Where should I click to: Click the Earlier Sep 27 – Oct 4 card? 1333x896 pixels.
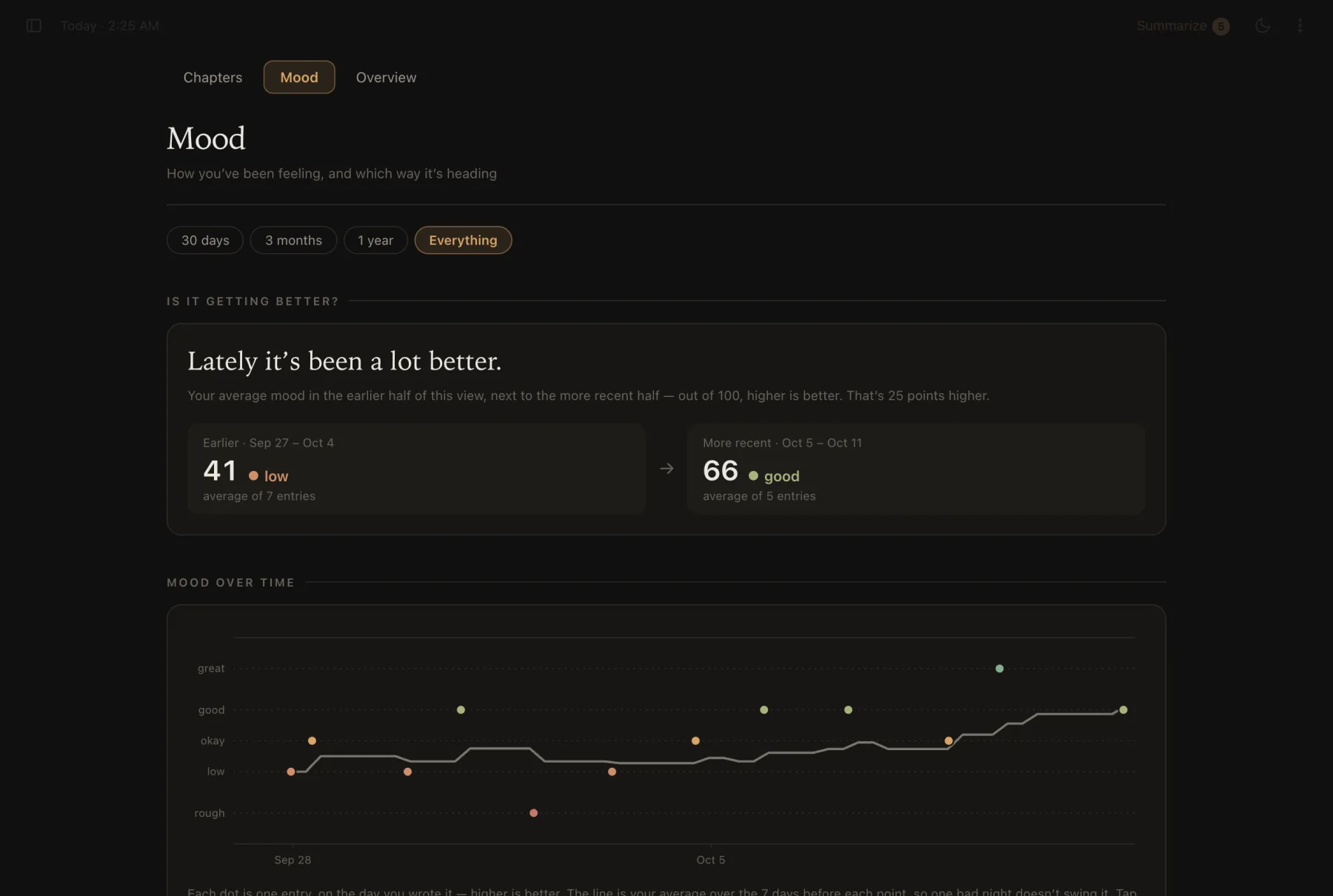[416, 469]
